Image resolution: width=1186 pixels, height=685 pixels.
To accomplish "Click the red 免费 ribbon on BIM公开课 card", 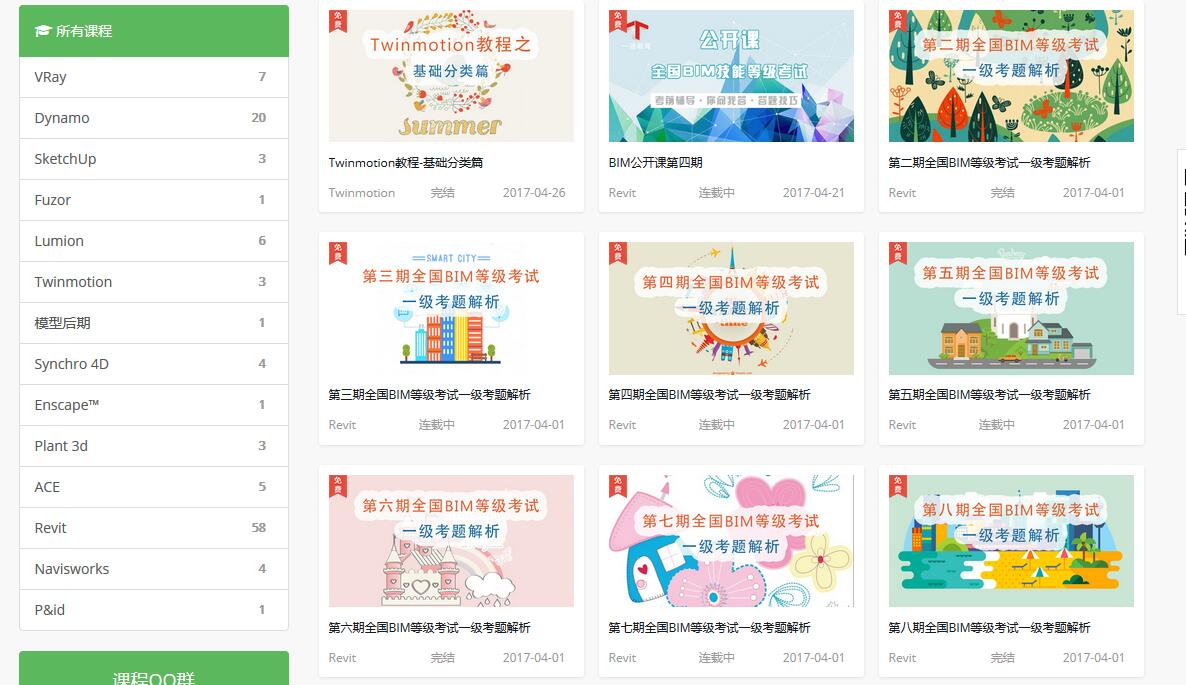I will (x=617, y=20).
